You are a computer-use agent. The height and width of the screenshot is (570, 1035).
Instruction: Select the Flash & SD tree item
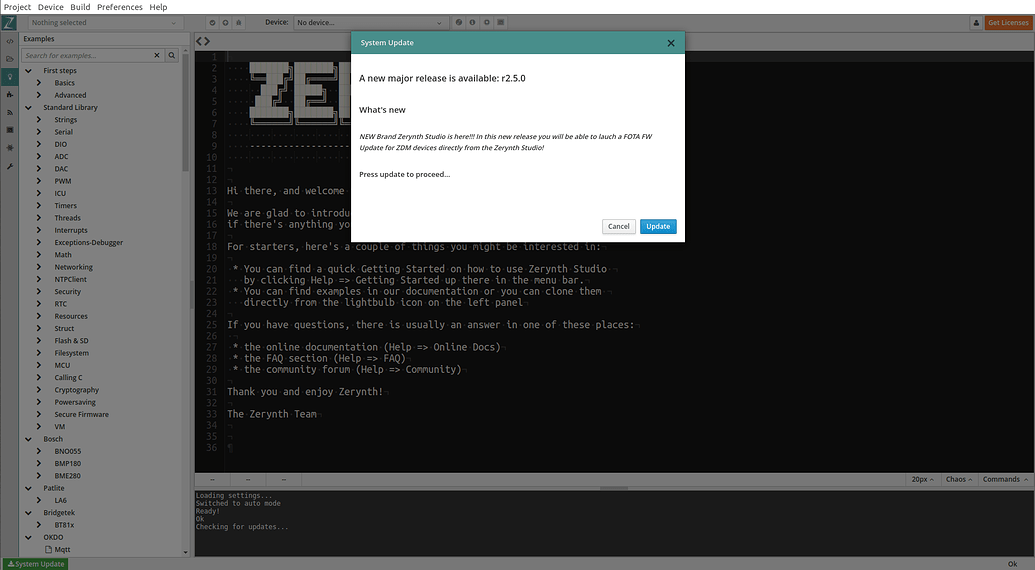tap(71, 341)
